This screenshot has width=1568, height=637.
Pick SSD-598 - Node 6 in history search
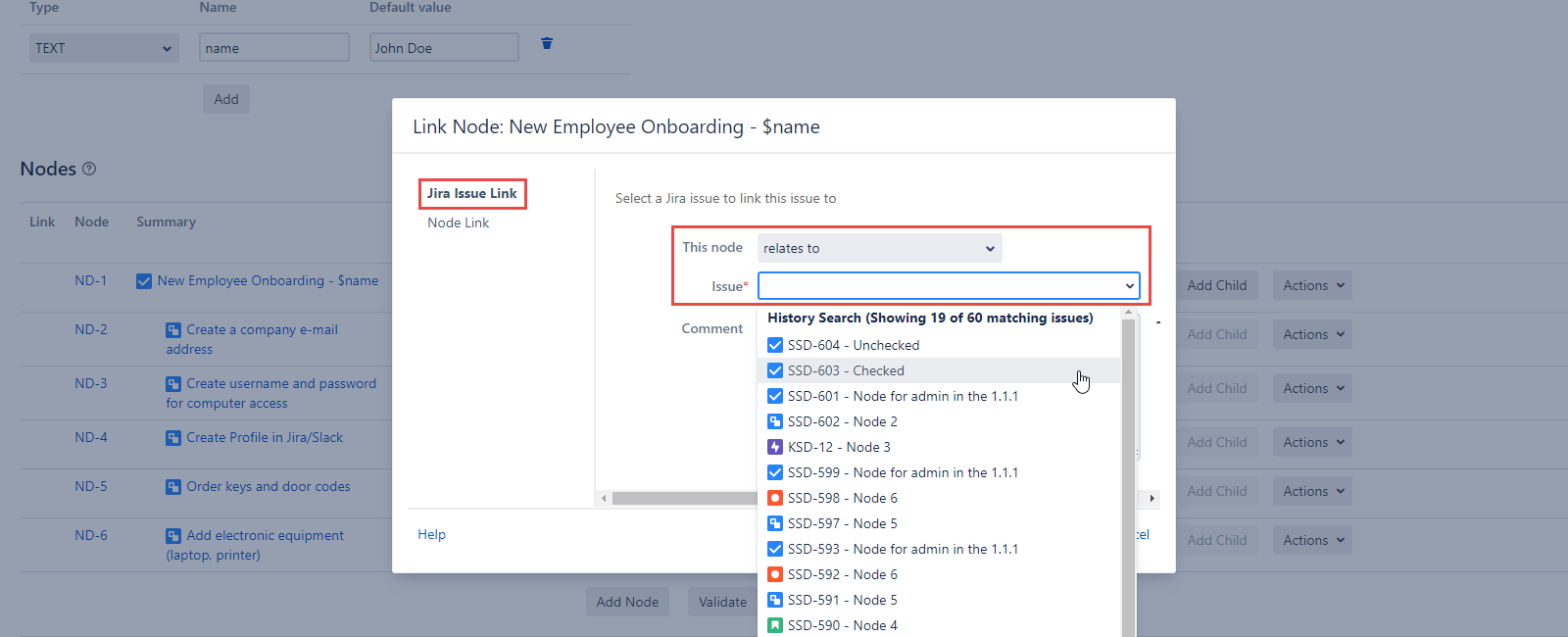(842, 498)
